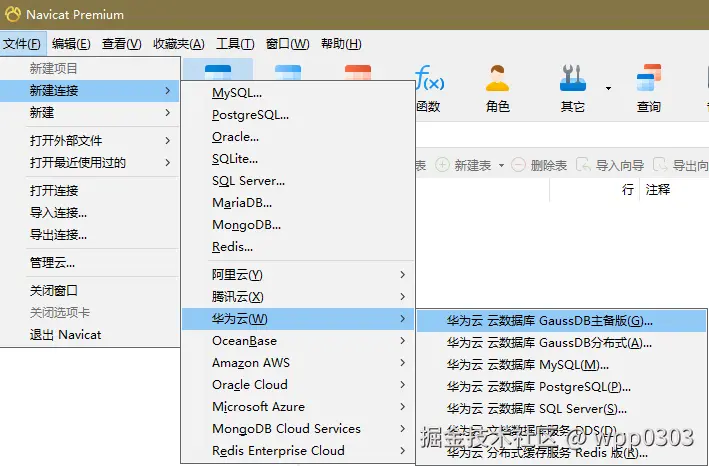Expand the 腾讯云(X) submenu arrow
709x466 pixels.
[x=402, y=297]
